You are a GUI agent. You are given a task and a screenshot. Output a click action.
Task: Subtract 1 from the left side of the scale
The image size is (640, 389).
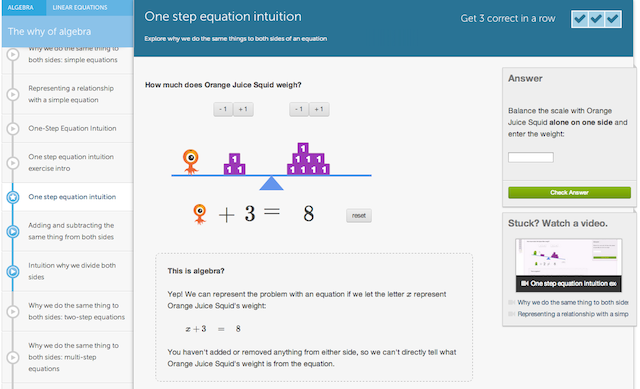[223, 109]
